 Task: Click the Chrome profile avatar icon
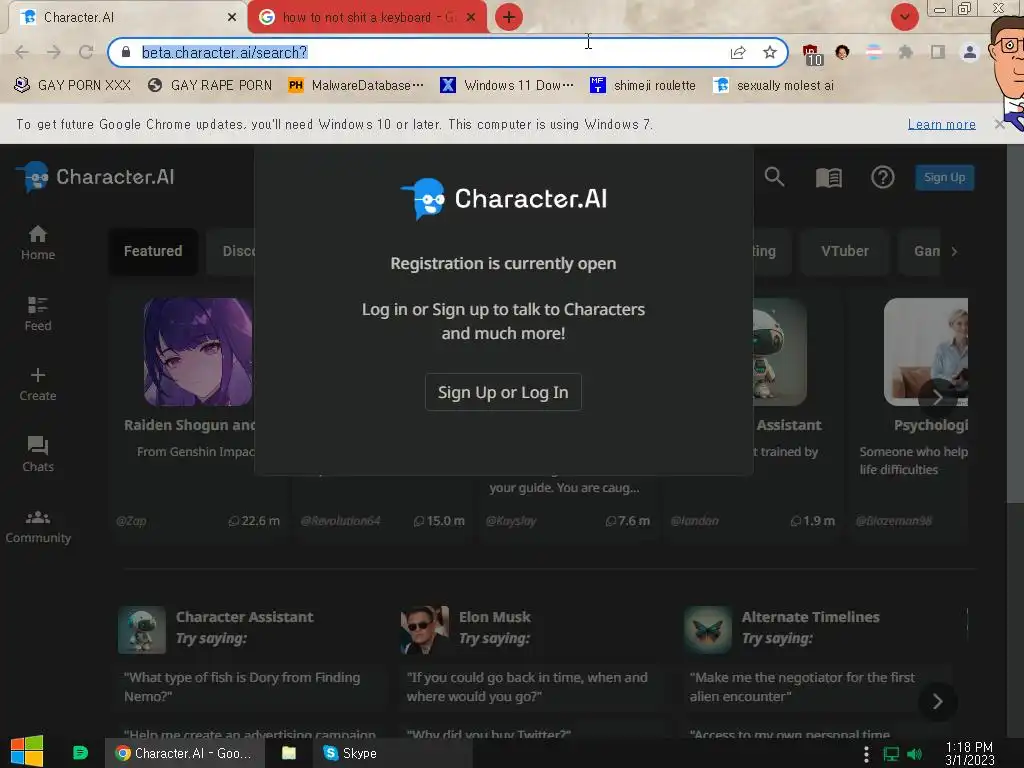(970, 52)
